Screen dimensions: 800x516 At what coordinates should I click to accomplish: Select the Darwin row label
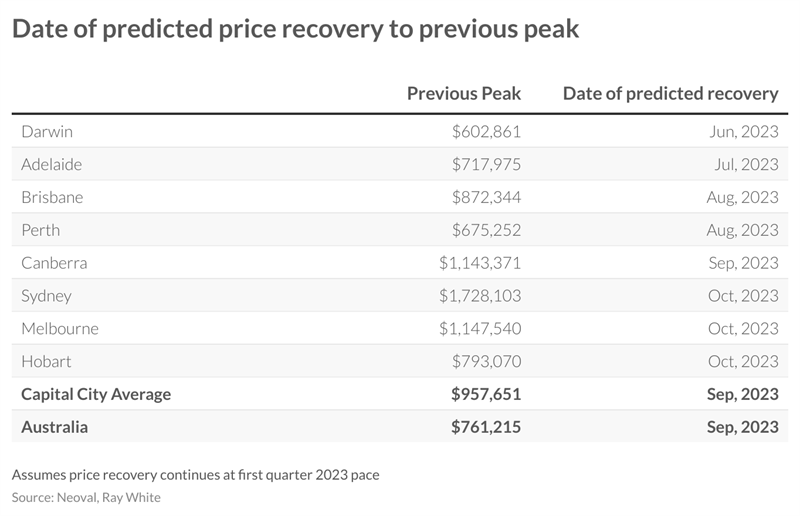[47, 132]
